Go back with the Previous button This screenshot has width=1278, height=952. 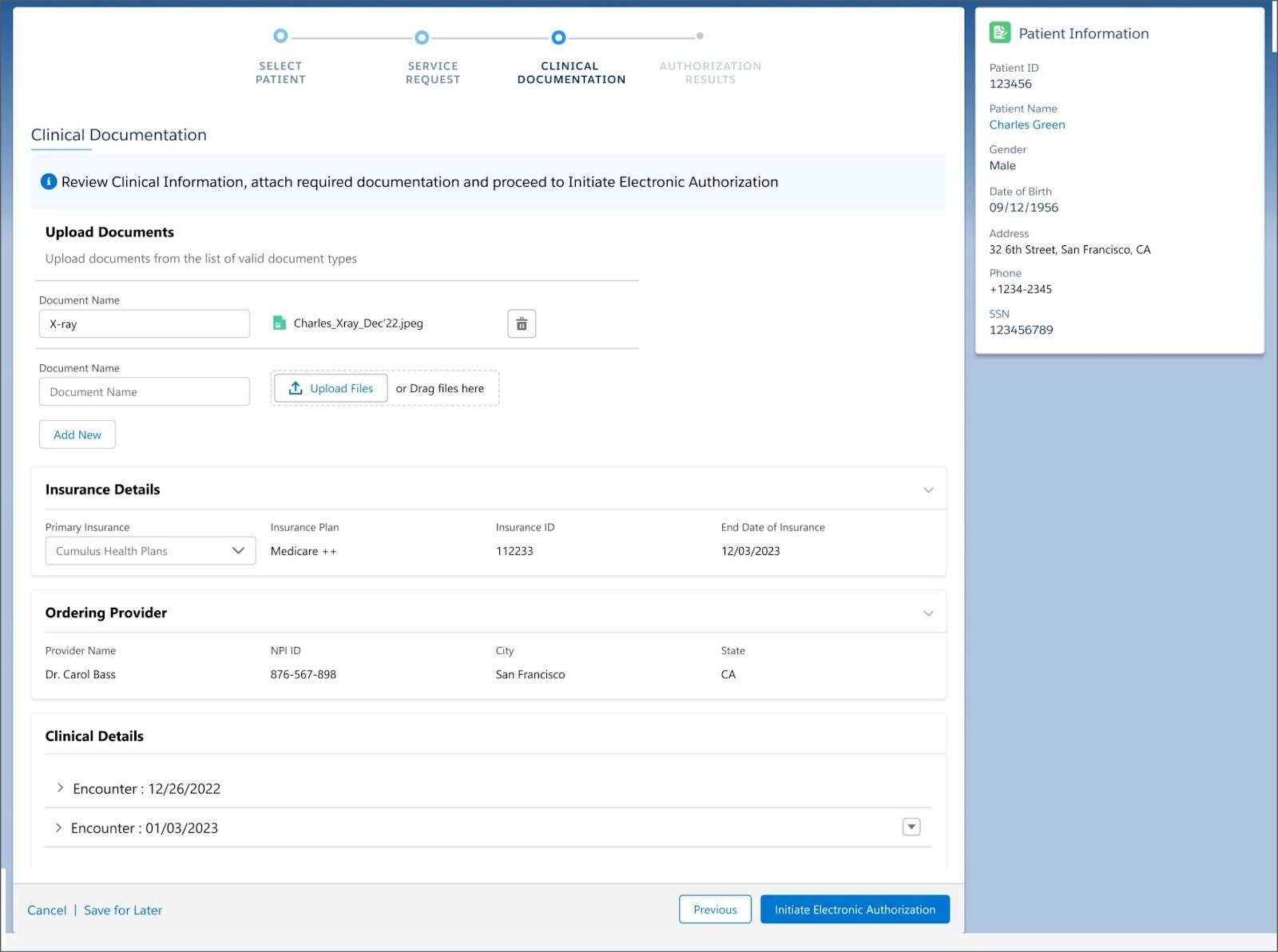click(715, 910)
